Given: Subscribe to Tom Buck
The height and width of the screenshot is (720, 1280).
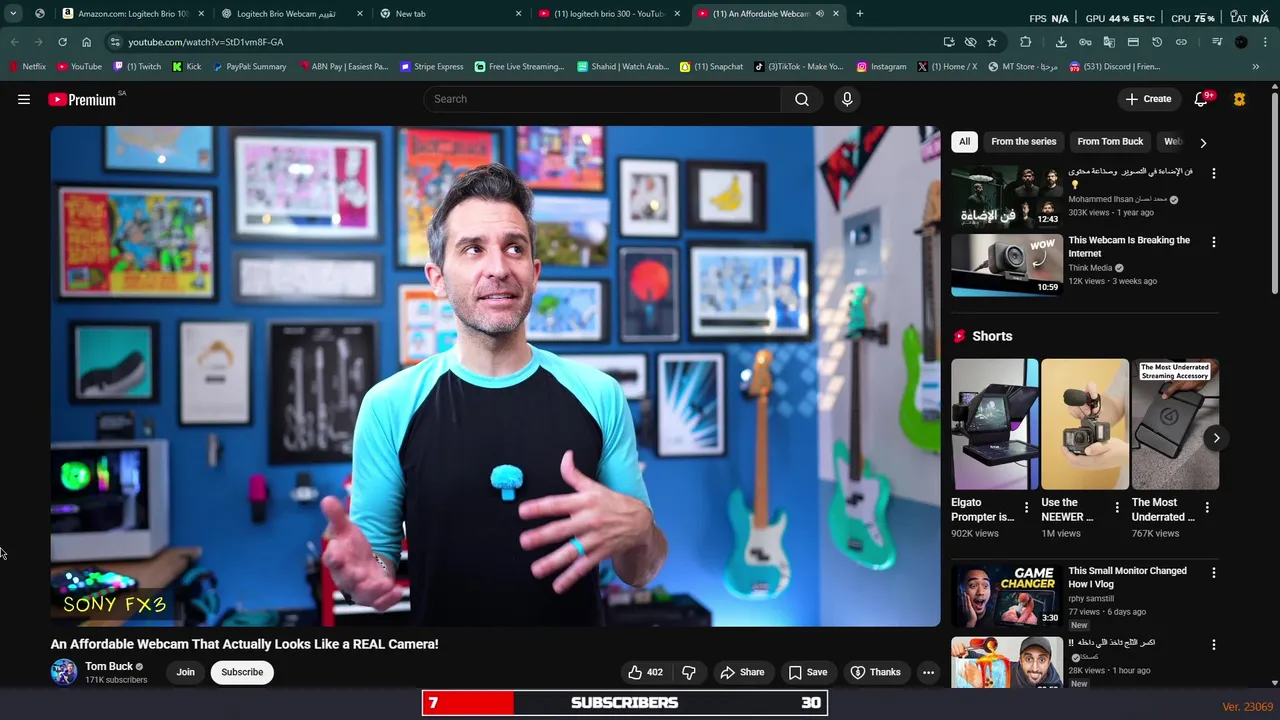Looking at the screenshot, I should coord(242,672).
